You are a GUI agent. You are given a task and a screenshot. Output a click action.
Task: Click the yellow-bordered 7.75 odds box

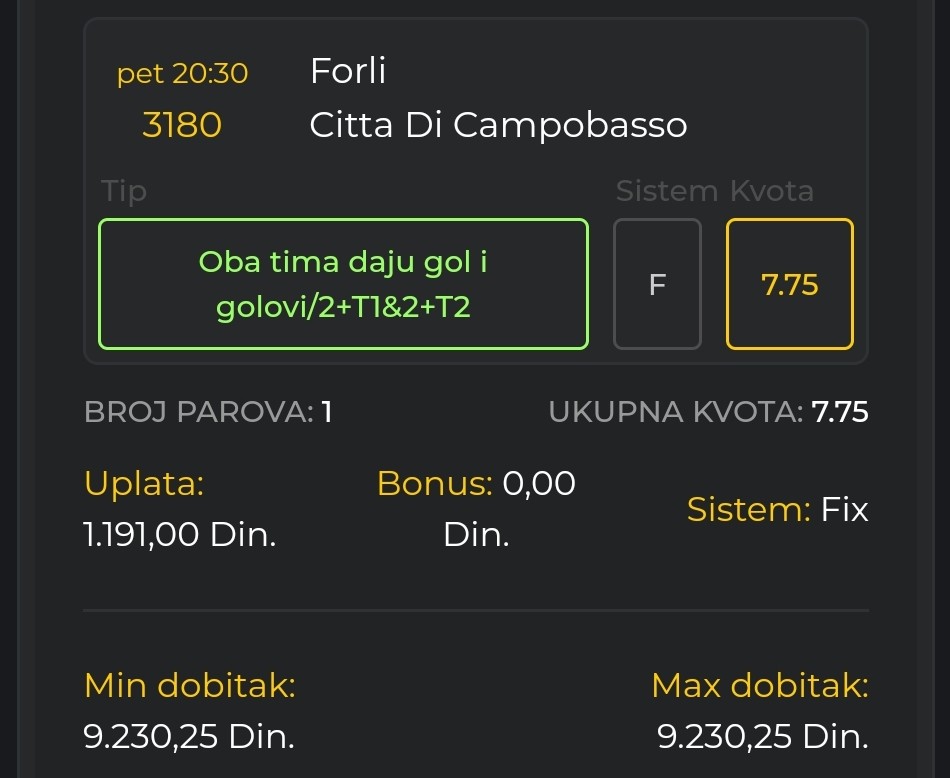pyautogui.click(x=790, y=285)
